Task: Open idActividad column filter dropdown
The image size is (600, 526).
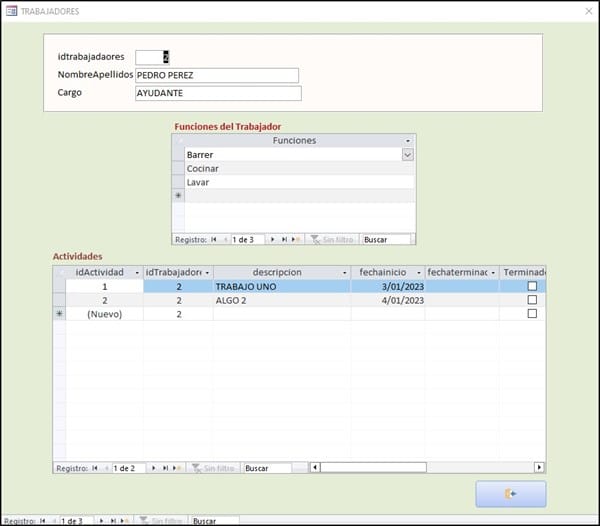Action: 137,273
